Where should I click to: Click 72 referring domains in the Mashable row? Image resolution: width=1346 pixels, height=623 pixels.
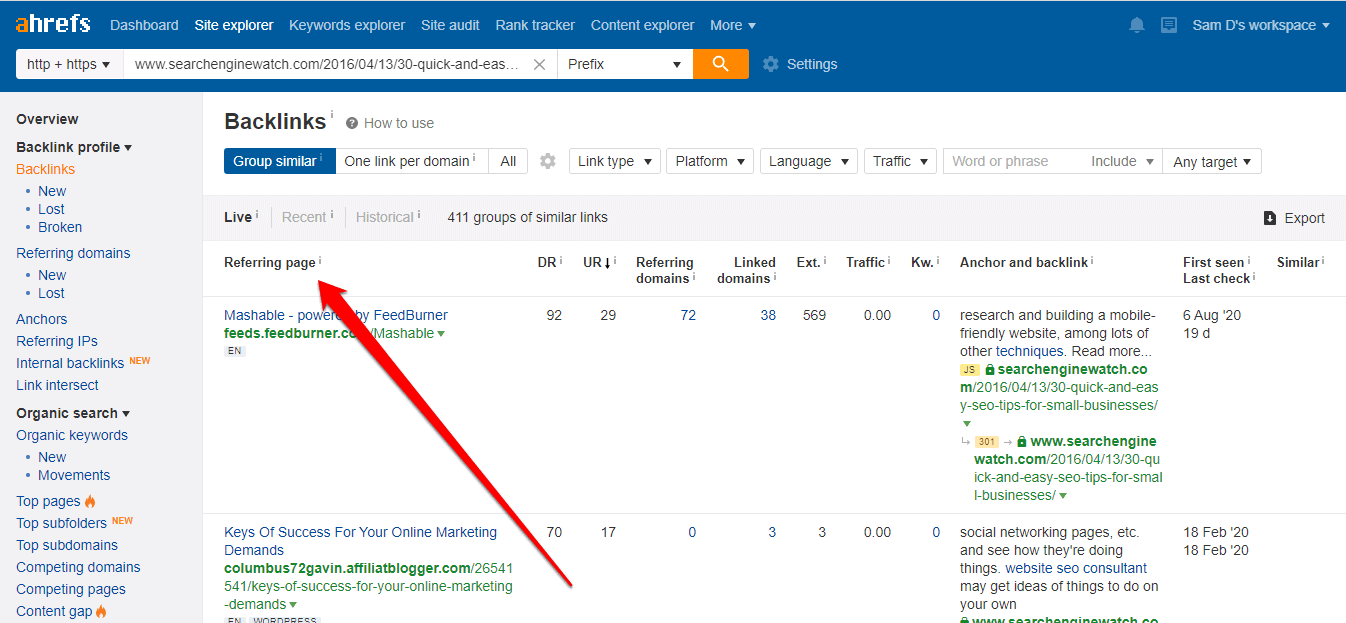pyautogui.click(x=688, y=315)
